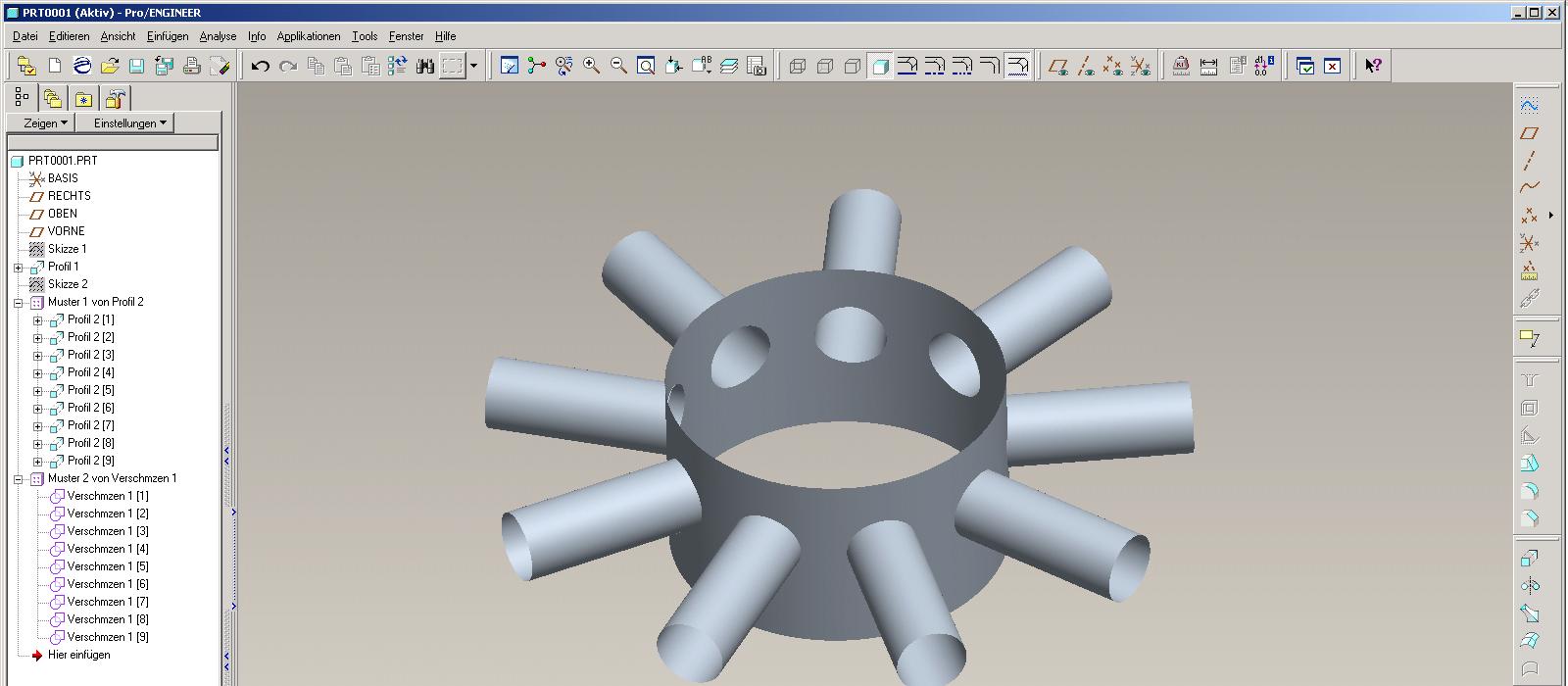Click the model tree search field
The width and height of the screenshot is (1568, 686).
(x=113, y=143)
